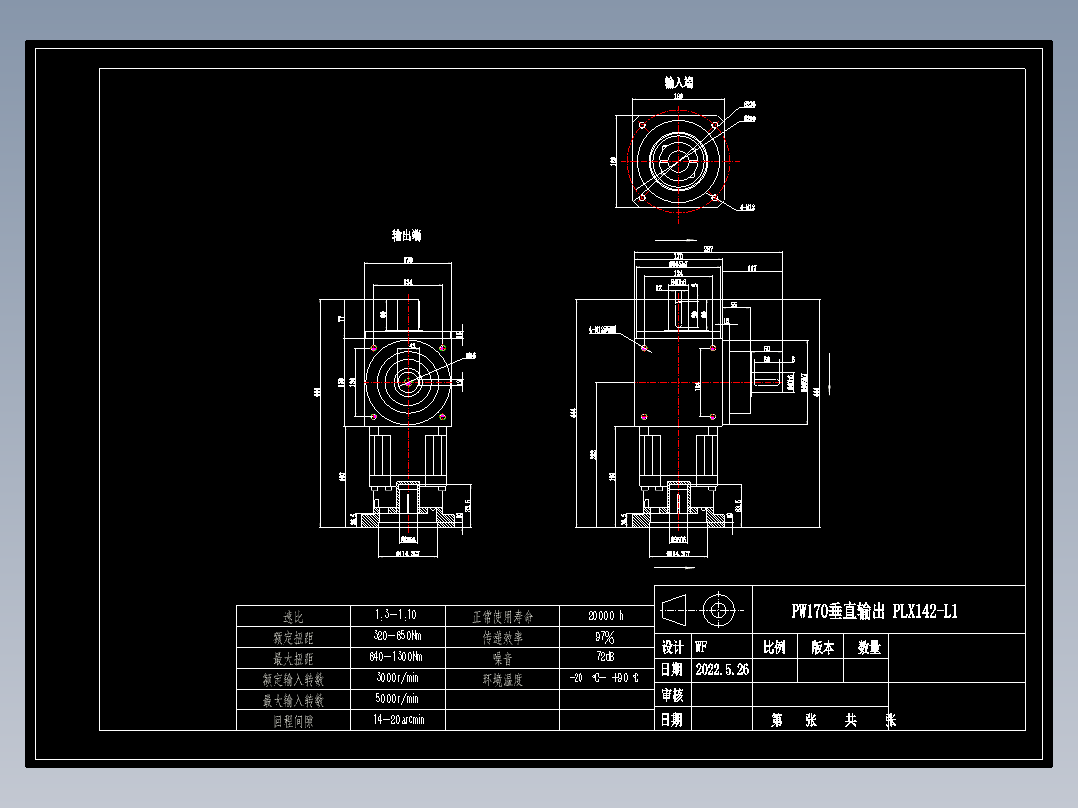
Task: Click the designer name WF
Action: pyautogui.click(x=700, y=646)
